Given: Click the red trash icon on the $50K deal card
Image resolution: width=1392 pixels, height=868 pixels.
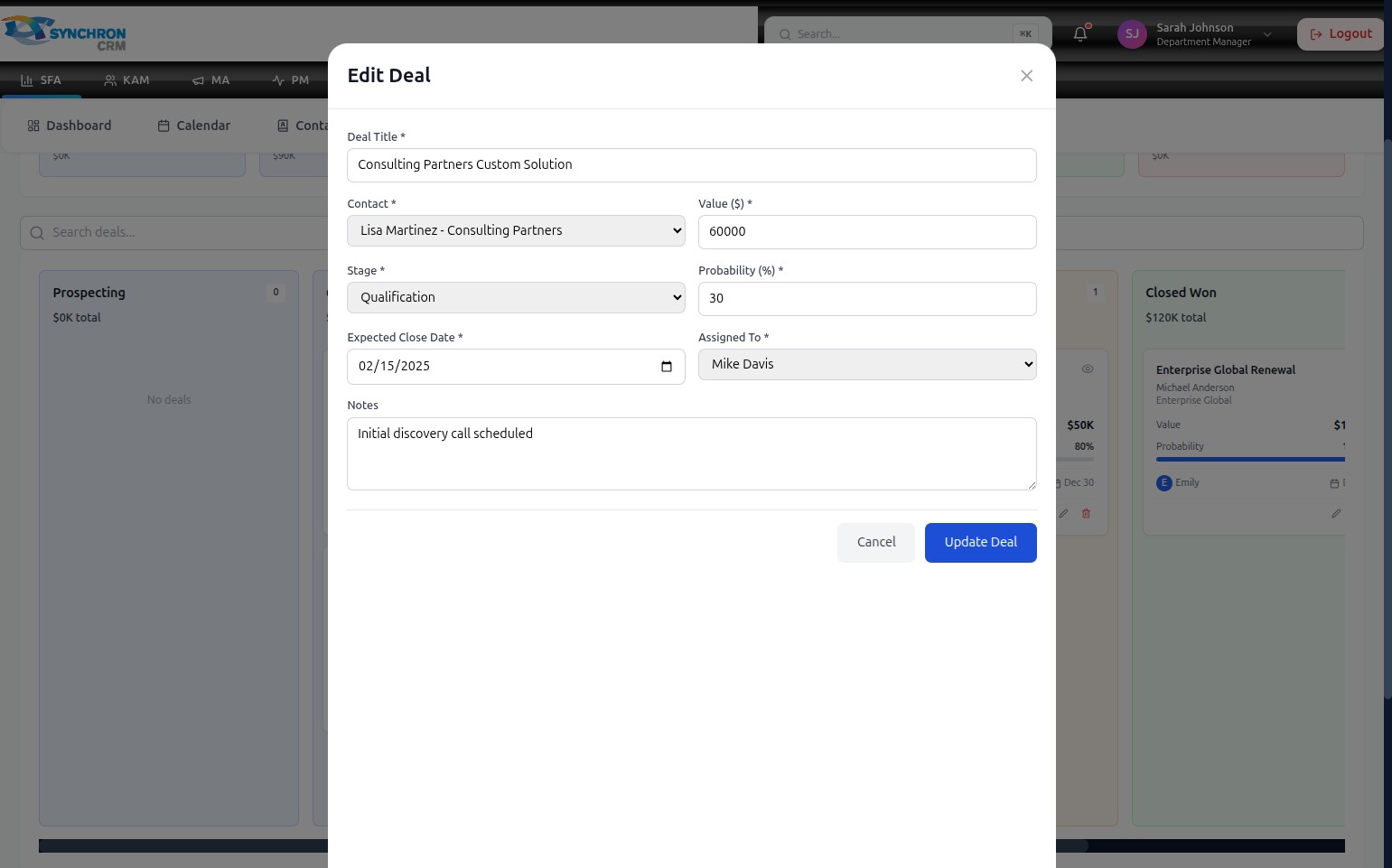Looking at the screenshot, I should [x=1086, y=513].
